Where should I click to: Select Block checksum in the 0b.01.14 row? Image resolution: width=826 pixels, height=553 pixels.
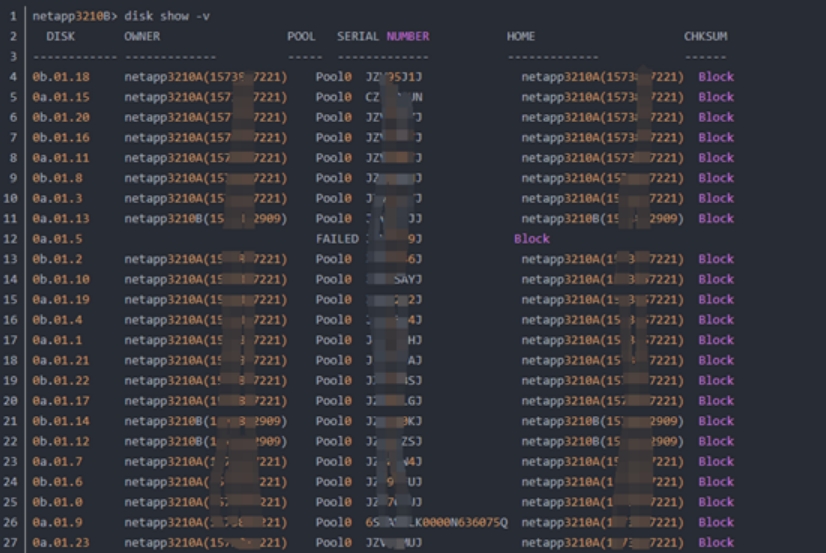716,421
